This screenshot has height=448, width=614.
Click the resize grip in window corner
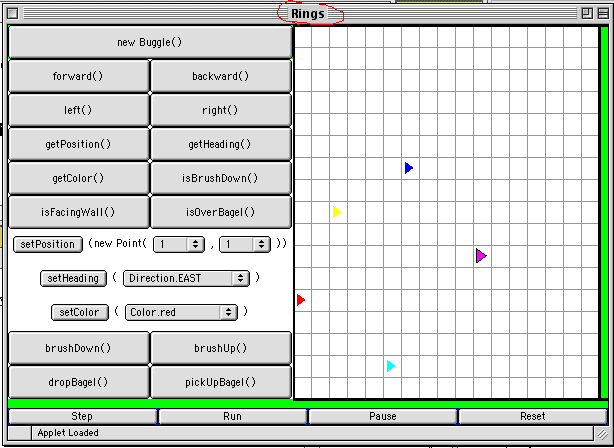(x=602, y=433)
